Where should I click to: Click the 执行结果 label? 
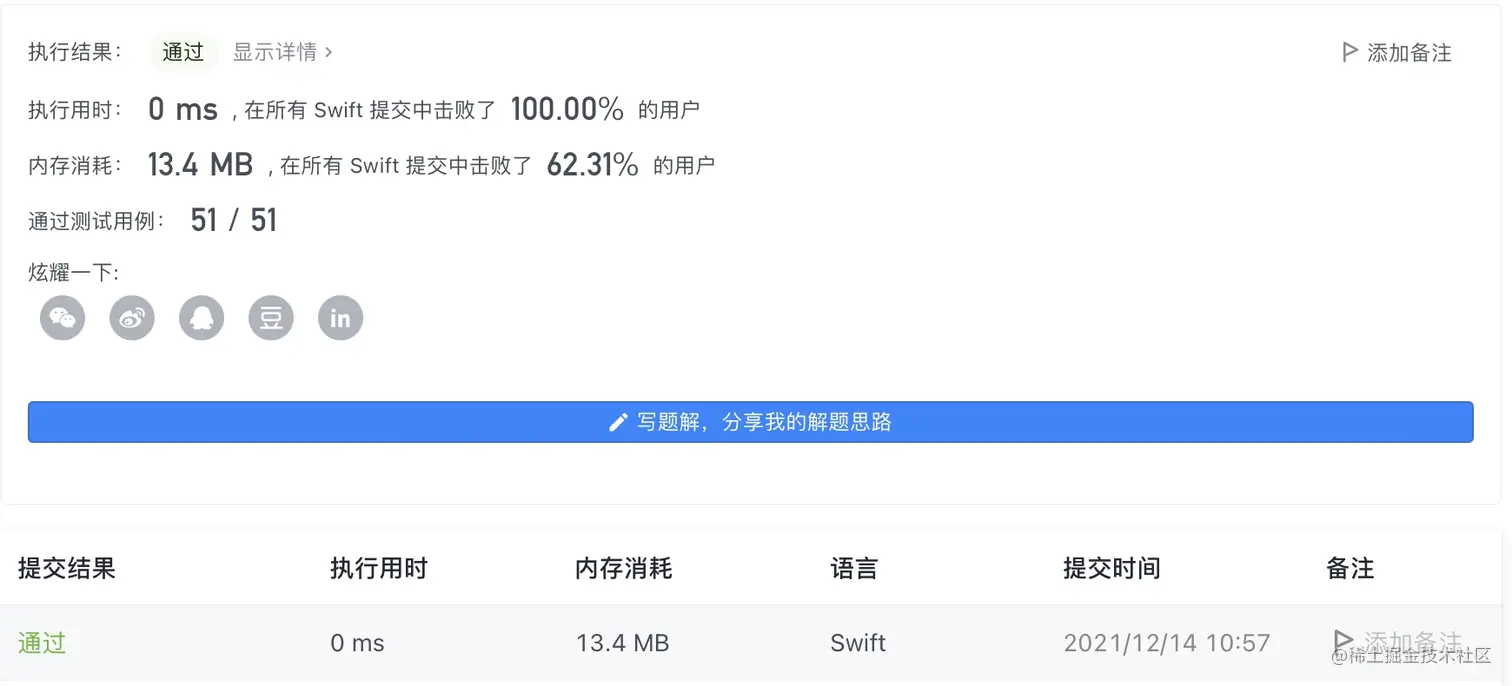pos(75,52)
